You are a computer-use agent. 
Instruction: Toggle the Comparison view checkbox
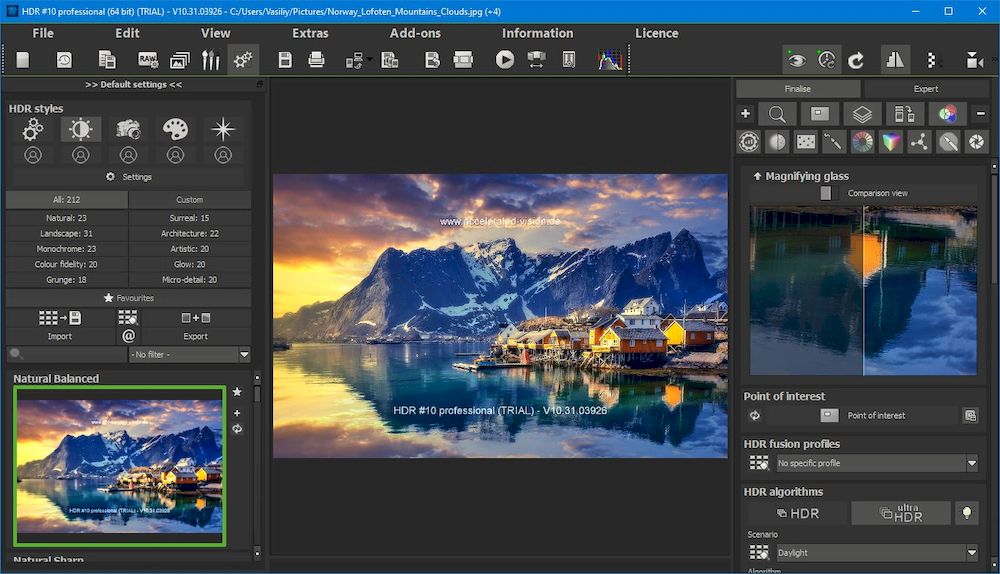pos(825,193)
